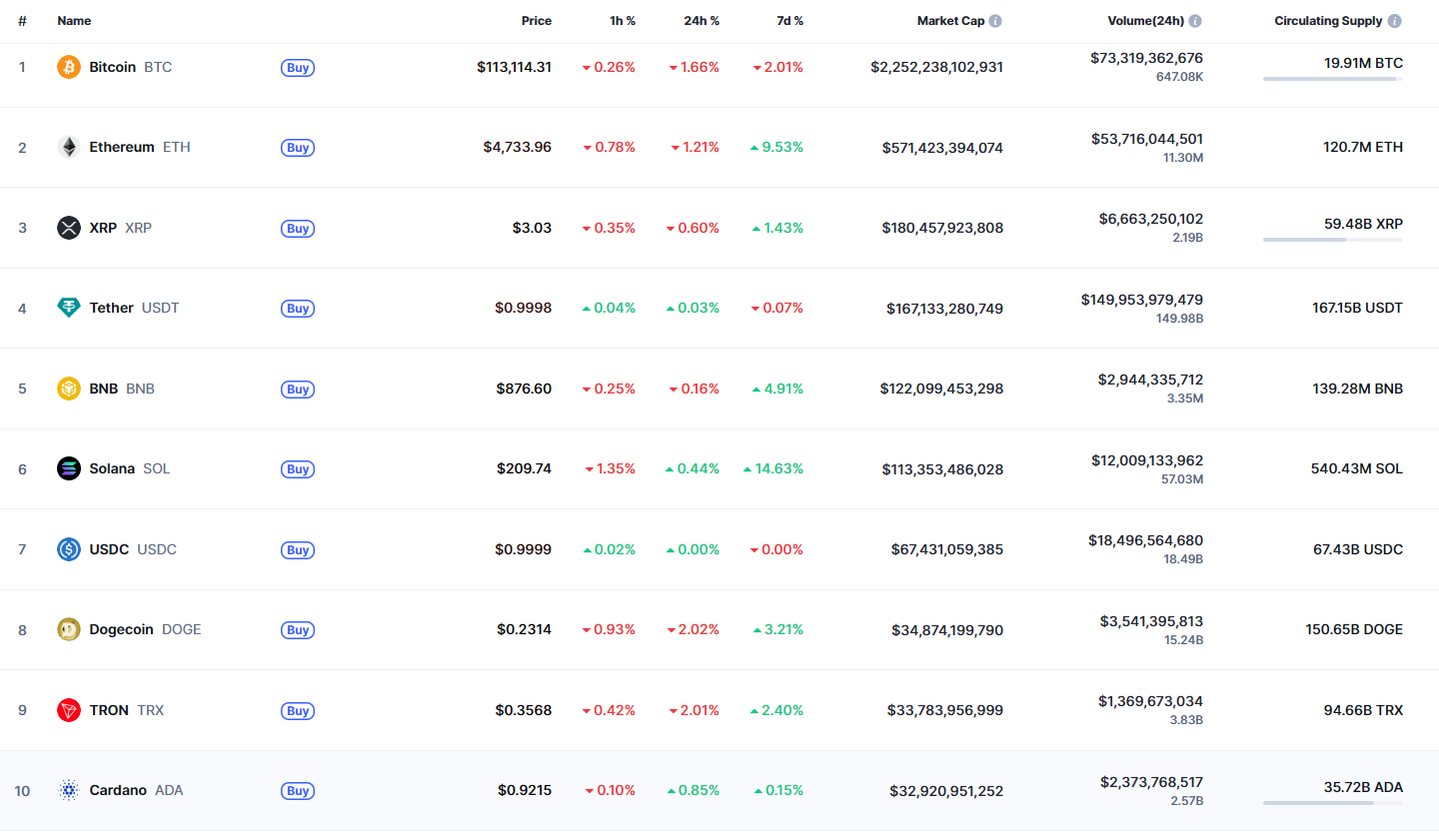Screen dimensions: 1439x840
Task: Click the Ethereum coin logo
Action: coord(69,147)
